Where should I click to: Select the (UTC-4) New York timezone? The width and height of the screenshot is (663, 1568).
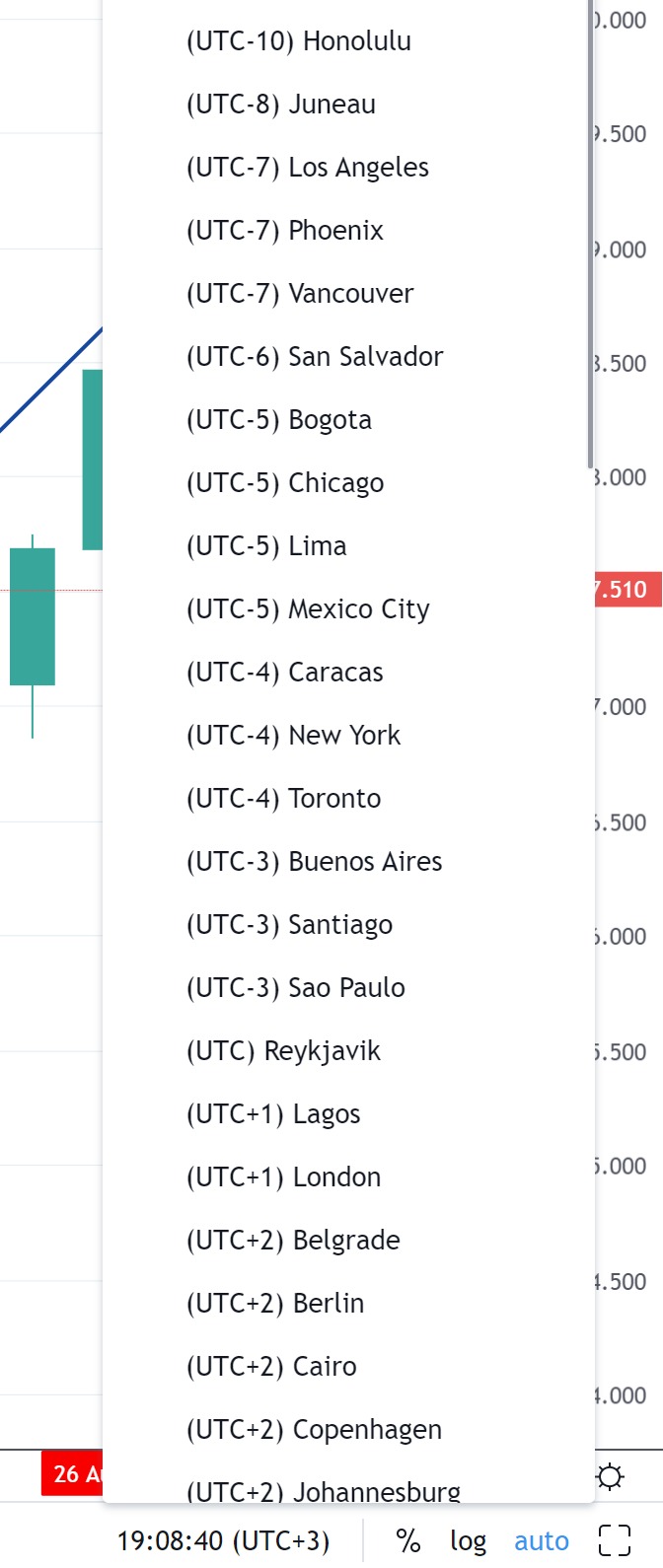(292, 735)
